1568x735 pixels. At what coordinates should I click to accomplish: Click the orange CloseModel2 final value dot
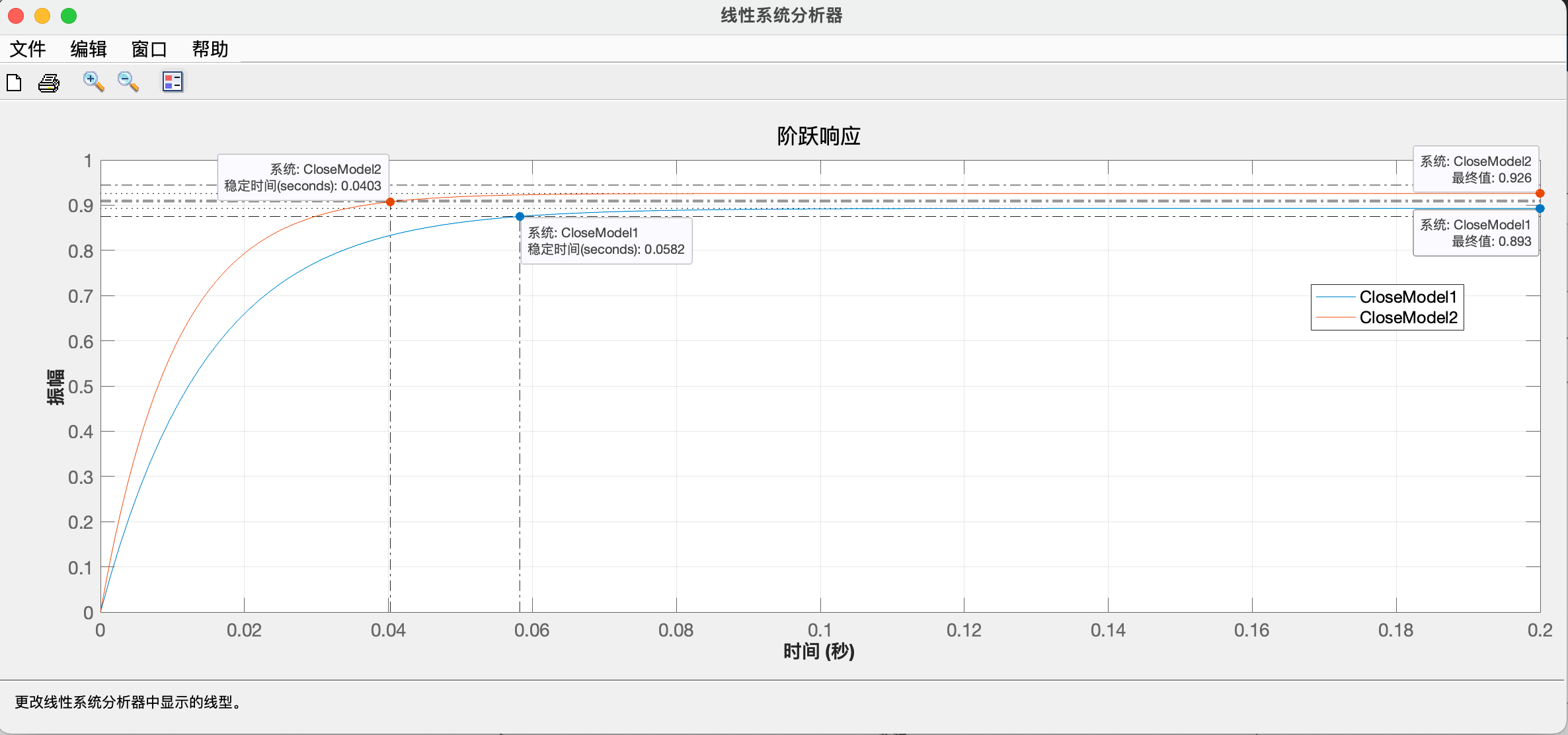[x=1540, y=194]
